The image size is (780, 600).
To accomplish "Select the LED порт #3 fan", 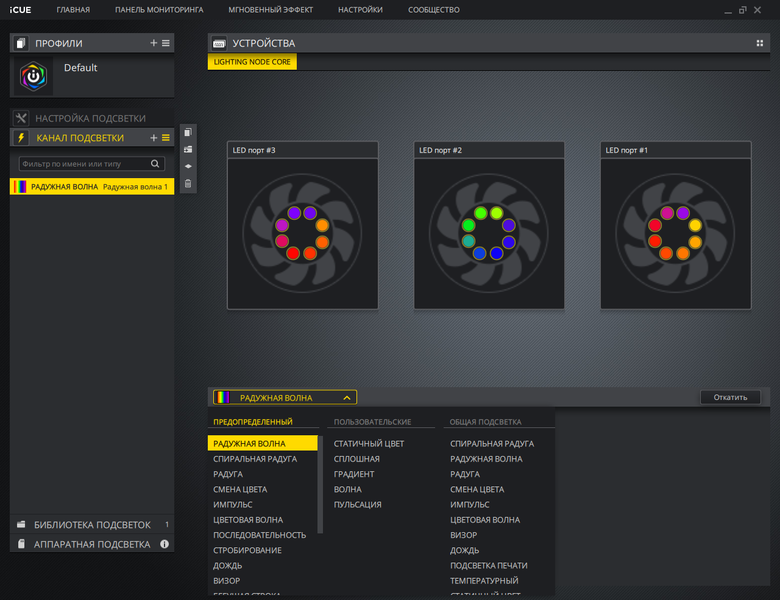I will (x=302, y=225).
